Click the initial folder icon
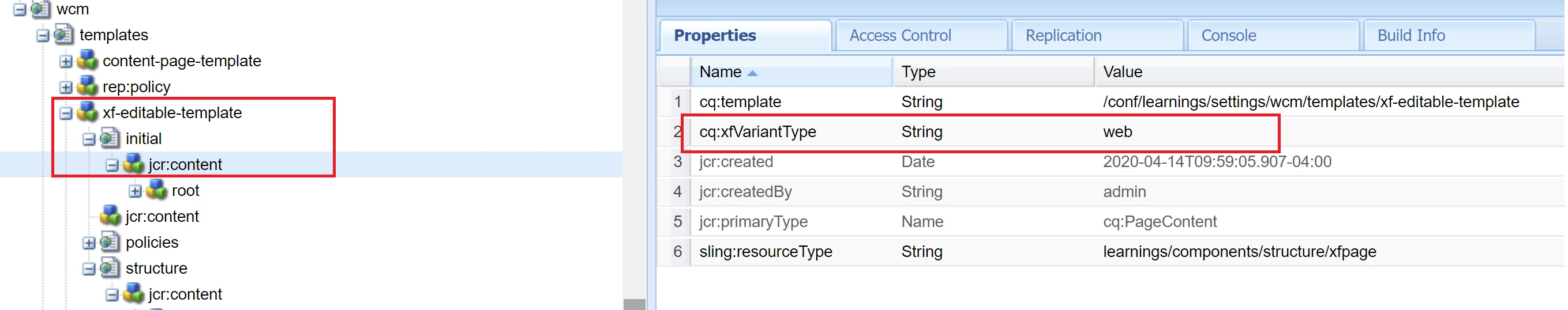The width and height of the screenshot is (1568, 310). [x=110, y=138]
